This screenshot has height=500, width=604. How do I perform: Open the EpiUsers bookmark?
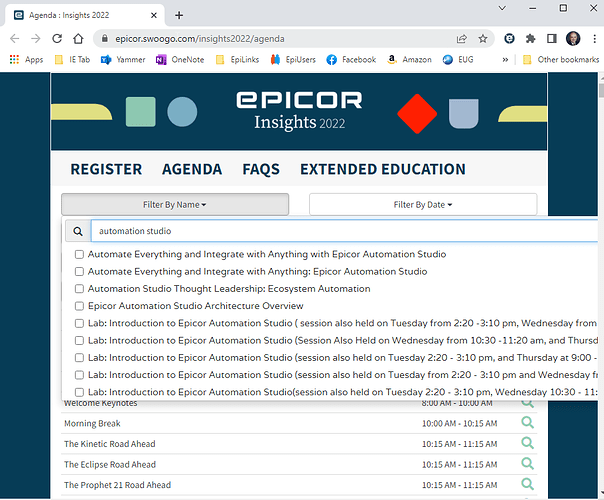click(x=293, y=60)
